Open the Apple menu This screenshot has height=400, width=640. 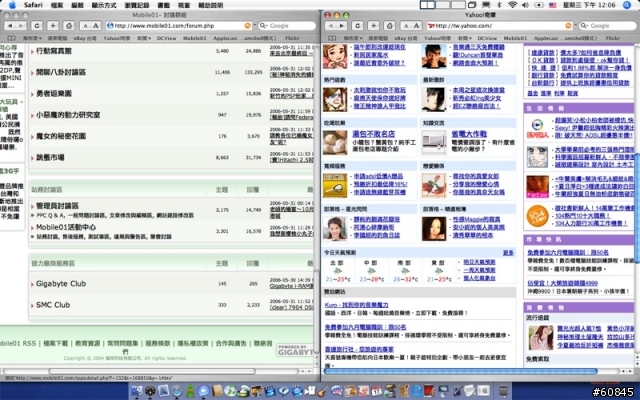12,5
